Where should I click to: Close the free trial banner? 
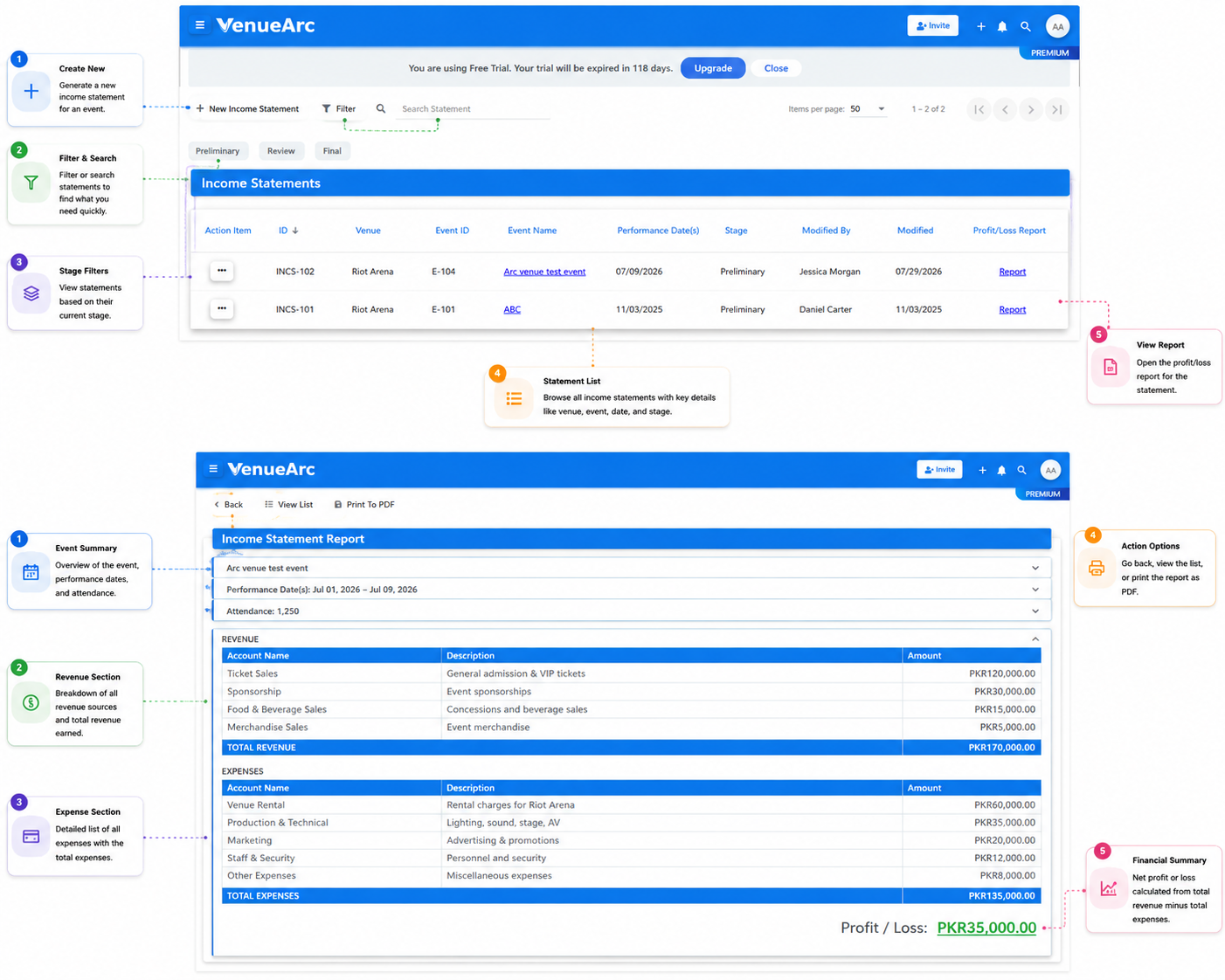coord(776,68)
